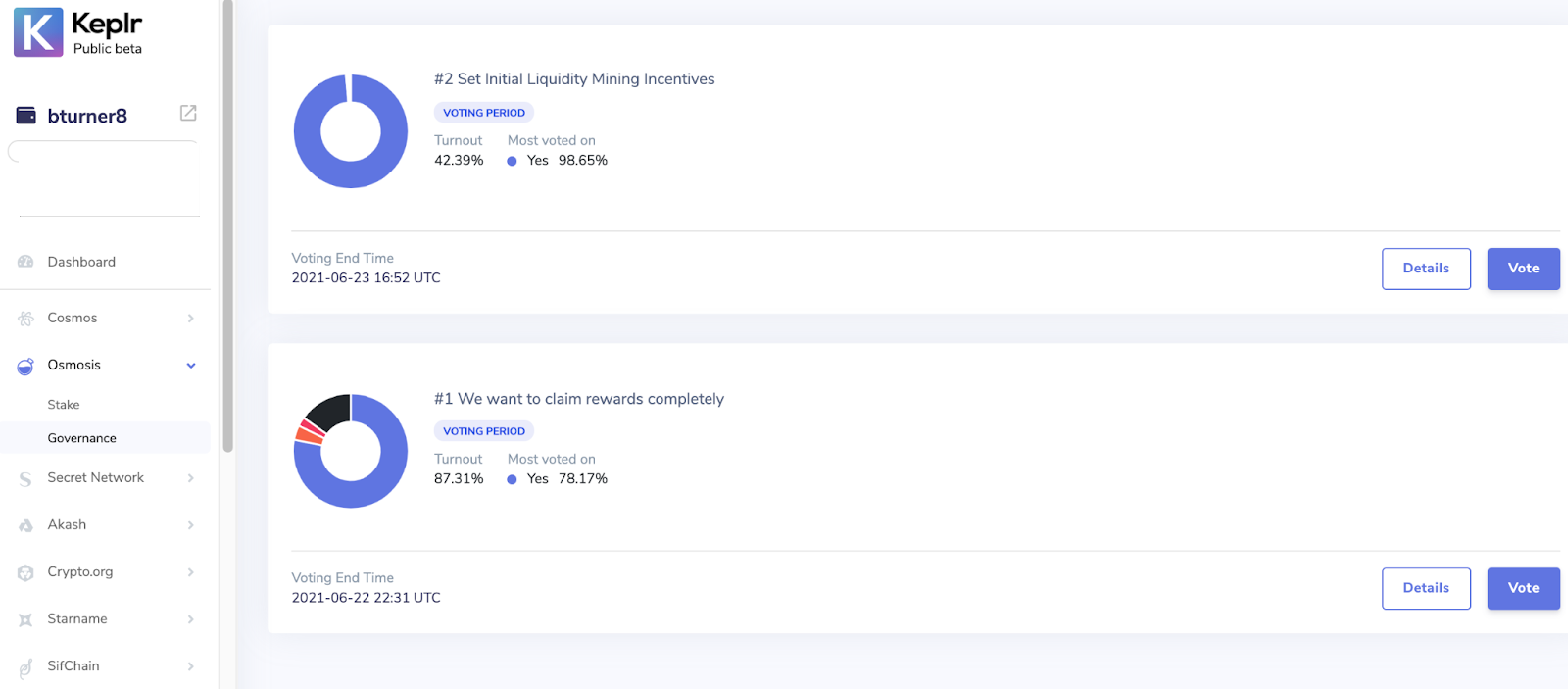Expand the Secret Network chevron
The width and height of the screenshot is (1568, 689).
coord(191,478)
